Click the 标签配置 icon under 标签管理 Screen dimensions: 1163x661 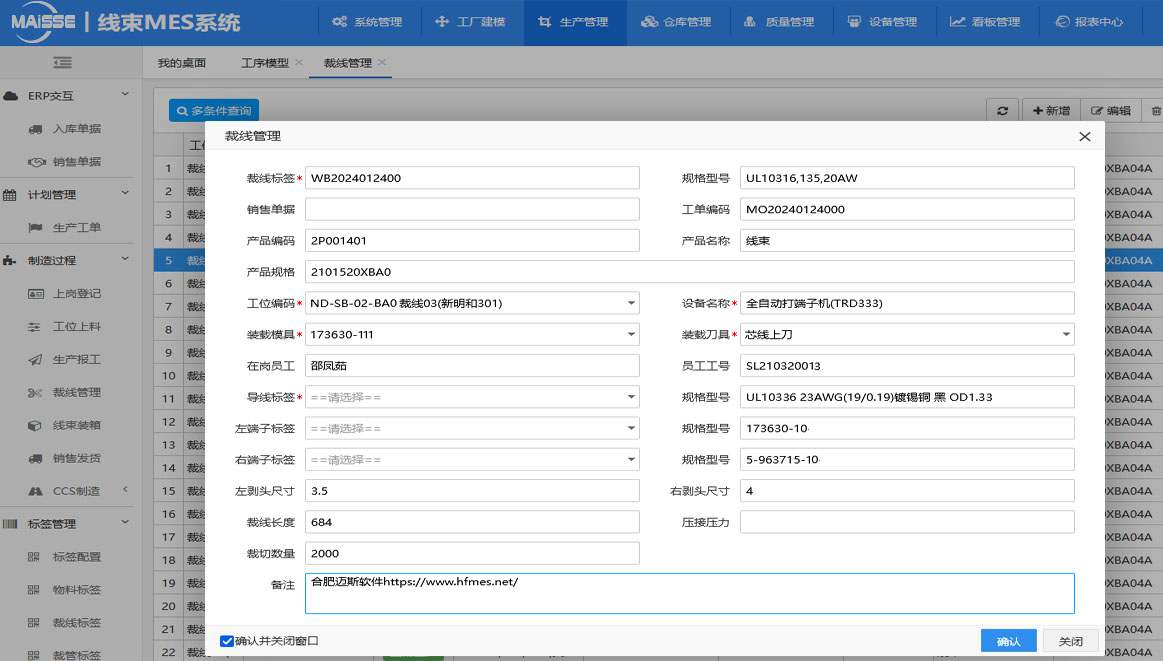(34, 557)
